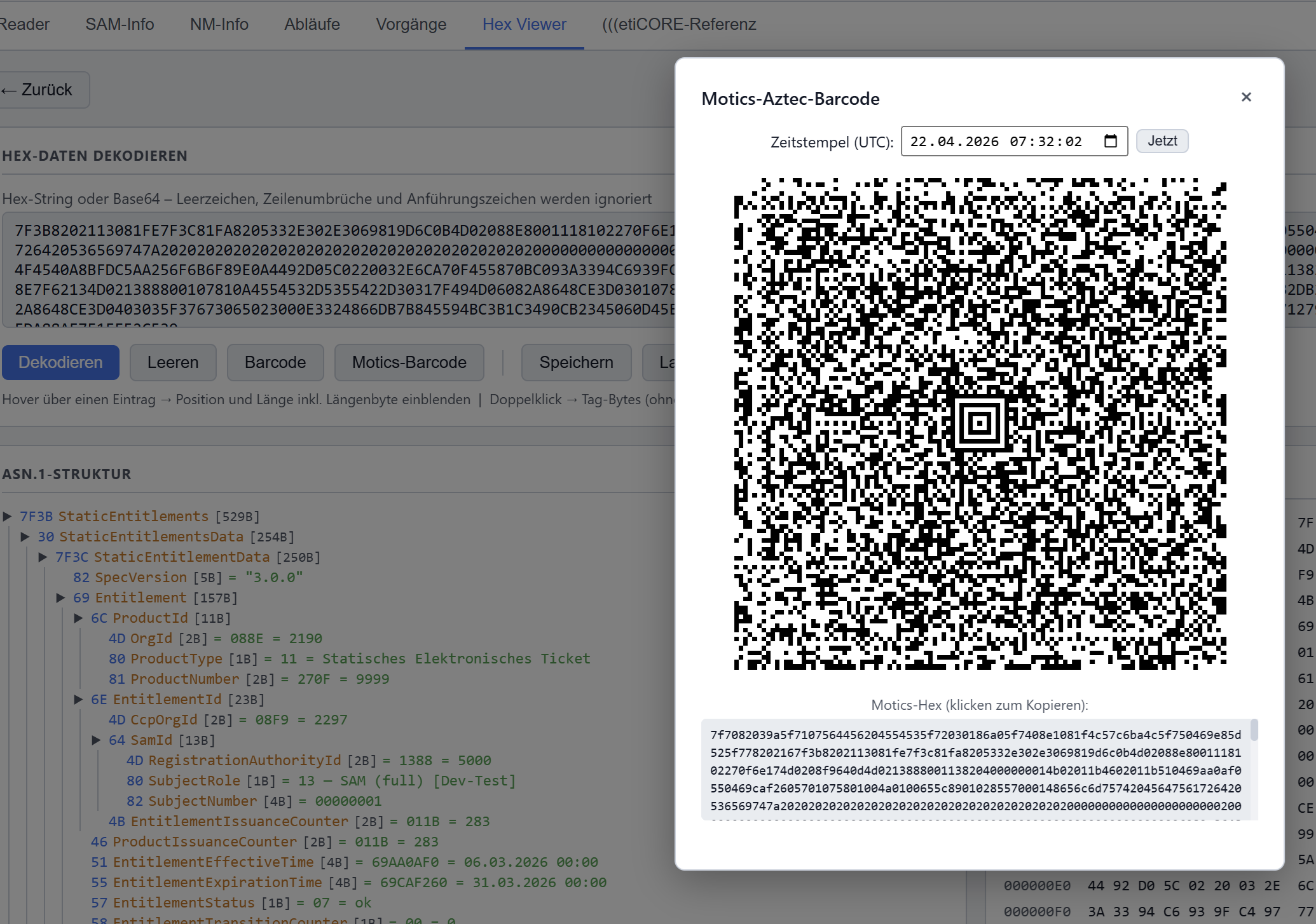
Task: Select the 4B EntitlementIssuanceCounter entry
Action: point(299,821)
